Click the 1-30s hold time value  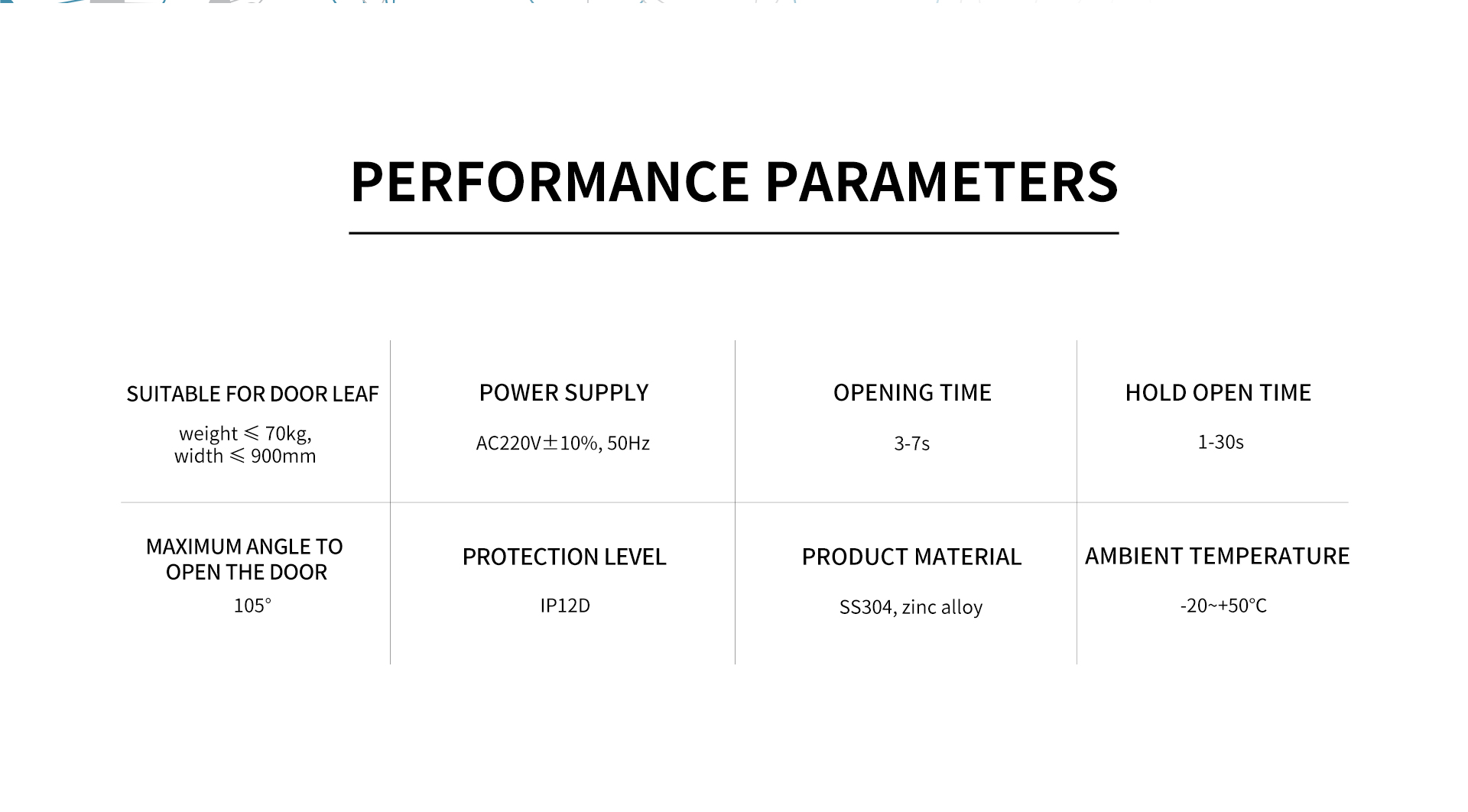(1220, 442)
